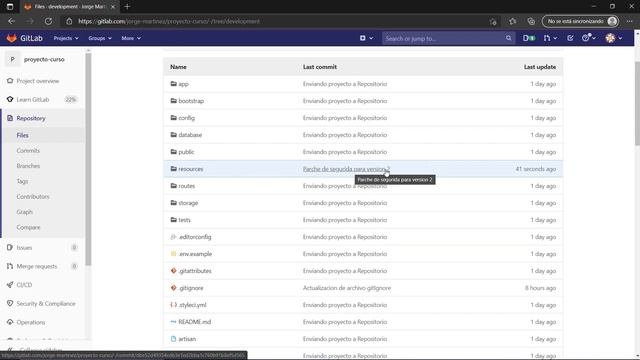Open the .styleci.yml file

(x=192, y=305)
